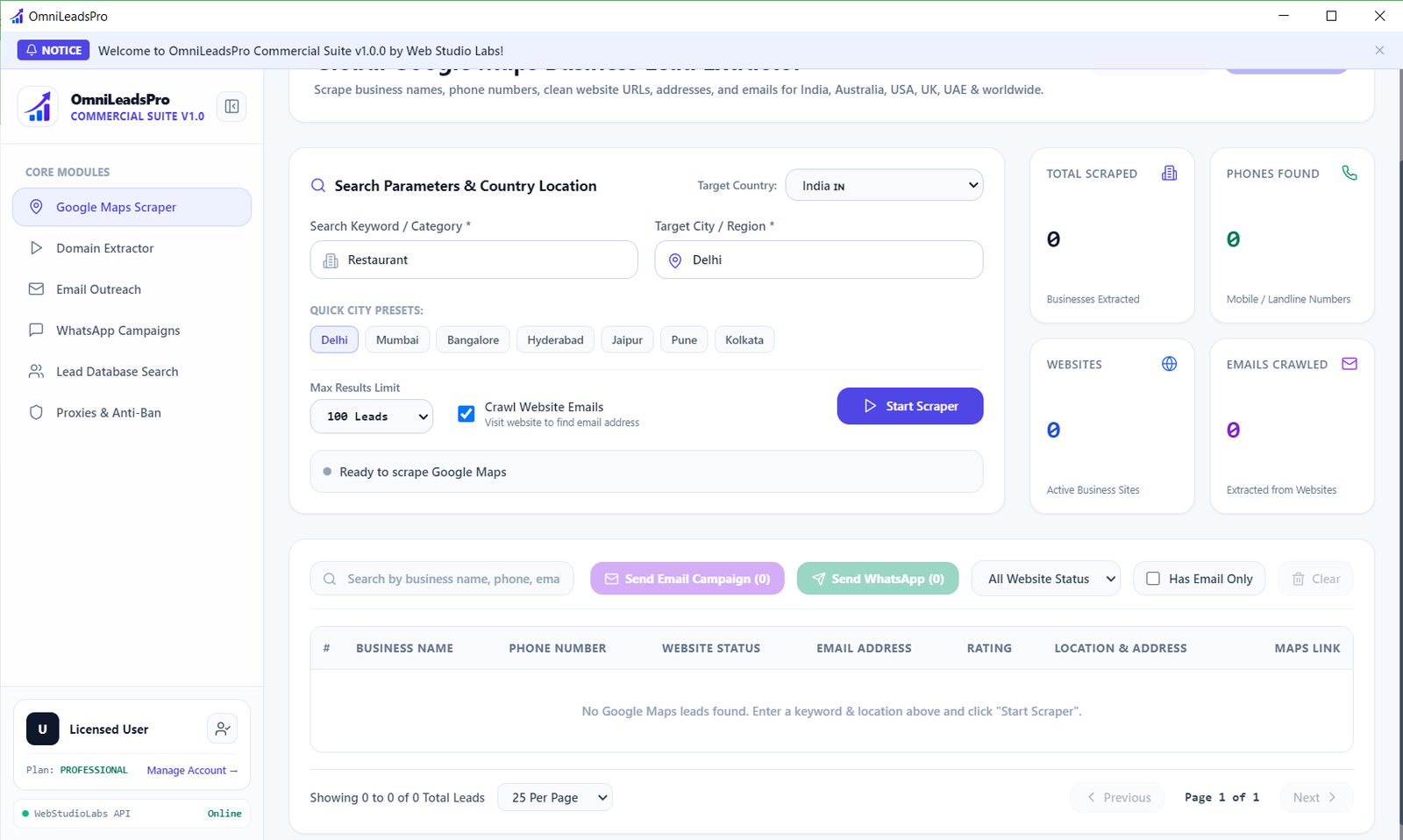The width and height of the screenshot is (1403, 840).
Task: Select the Pune city preset
Action: [684, 339]
